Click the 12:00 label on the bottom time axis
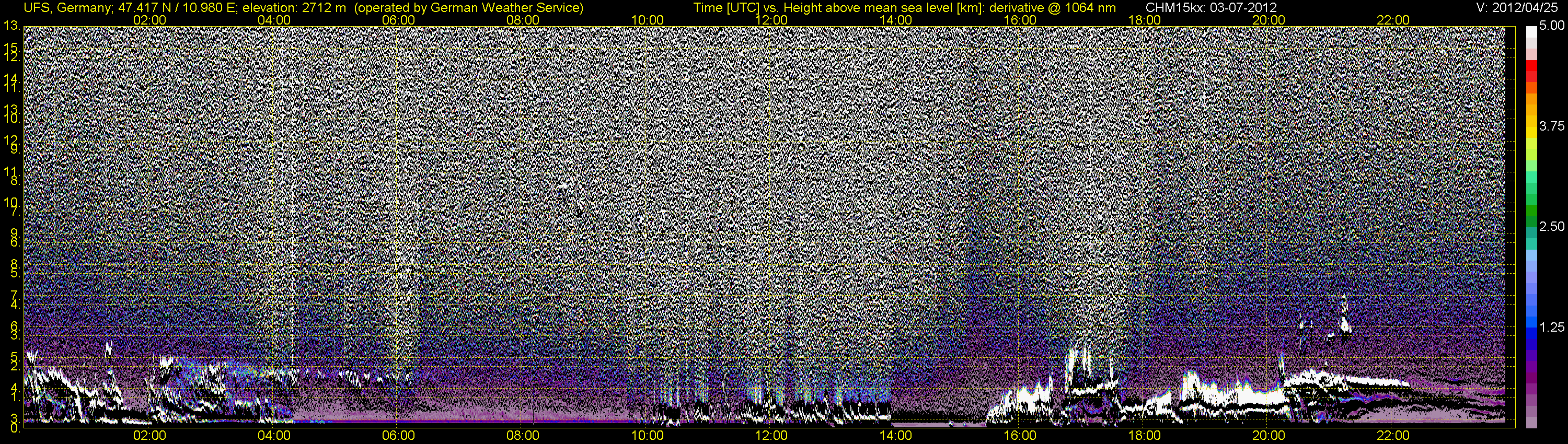1568x444 pixels. tap(771, 436)
